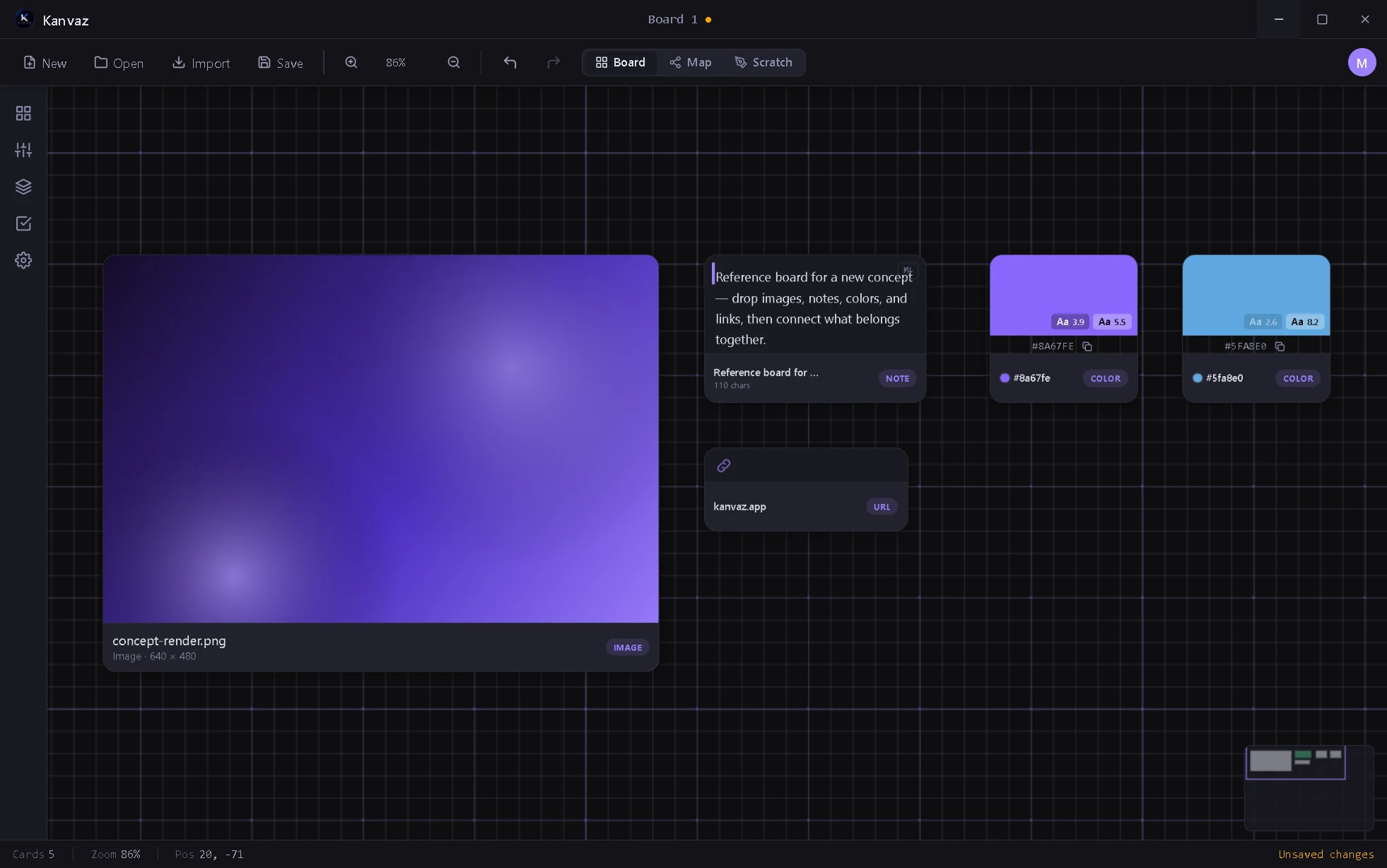Viewport: 1387px width, 868px height.
Task: Switch to the Scratch view tab
Action: 763,62
